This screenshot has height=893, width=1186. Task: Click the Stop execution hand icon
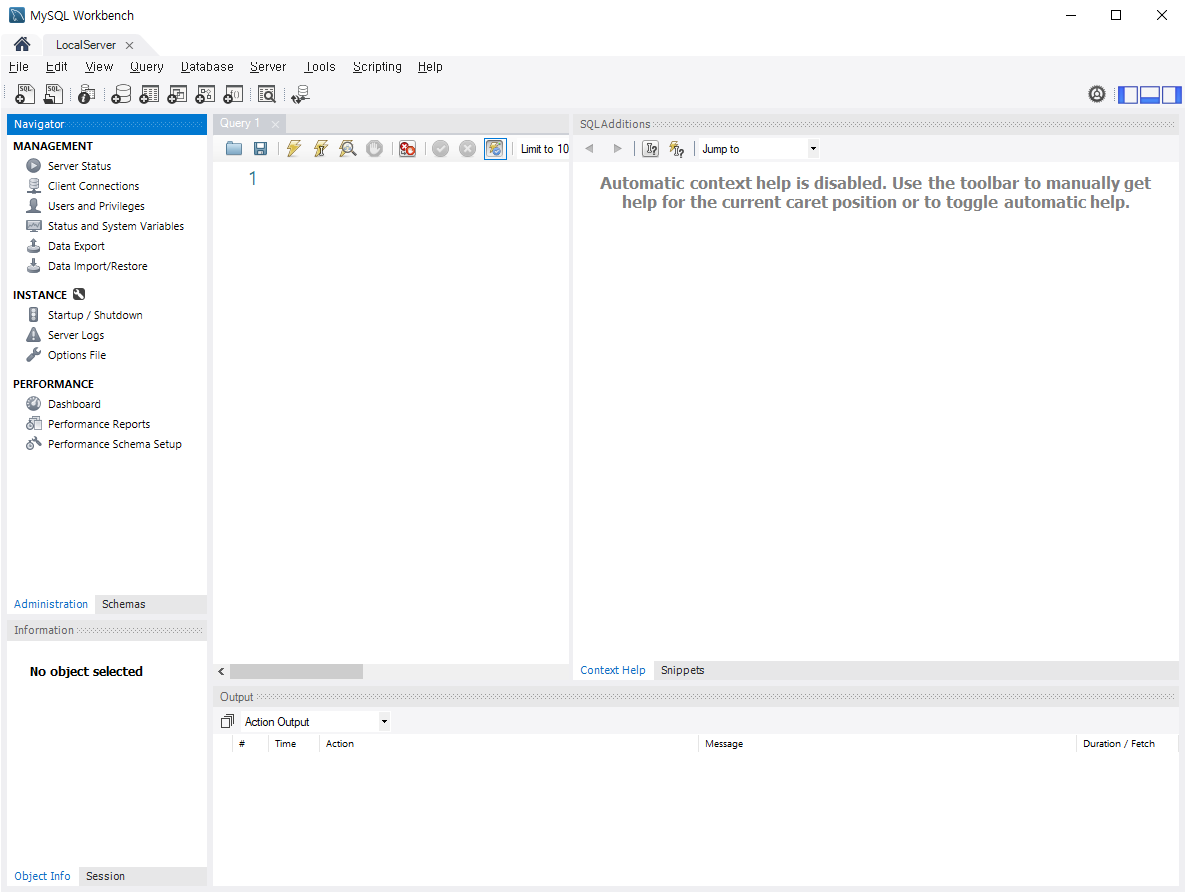(374, 149)
